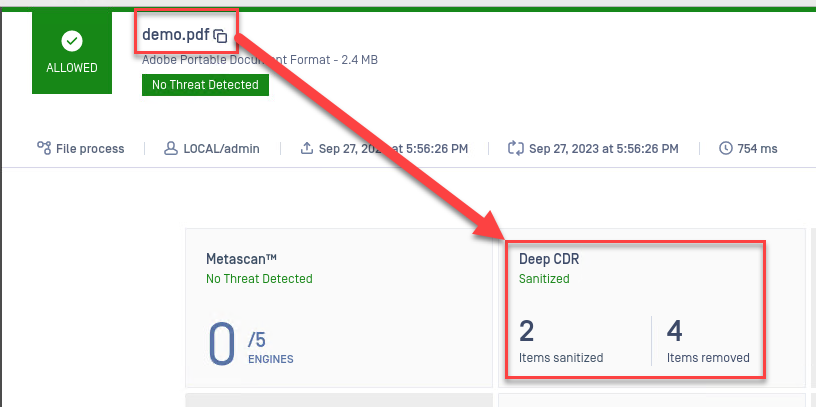Click the Sep 27, 2023 at 5:56:26 PM timestamp
Image resolution: width=816 pixels, height=407 pixels.
click(x=603, y=149)
